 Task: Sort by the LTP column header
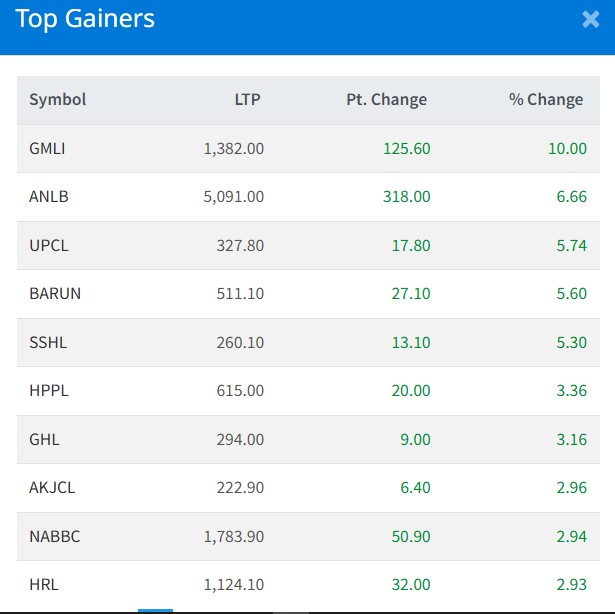(x=249, y=99)
